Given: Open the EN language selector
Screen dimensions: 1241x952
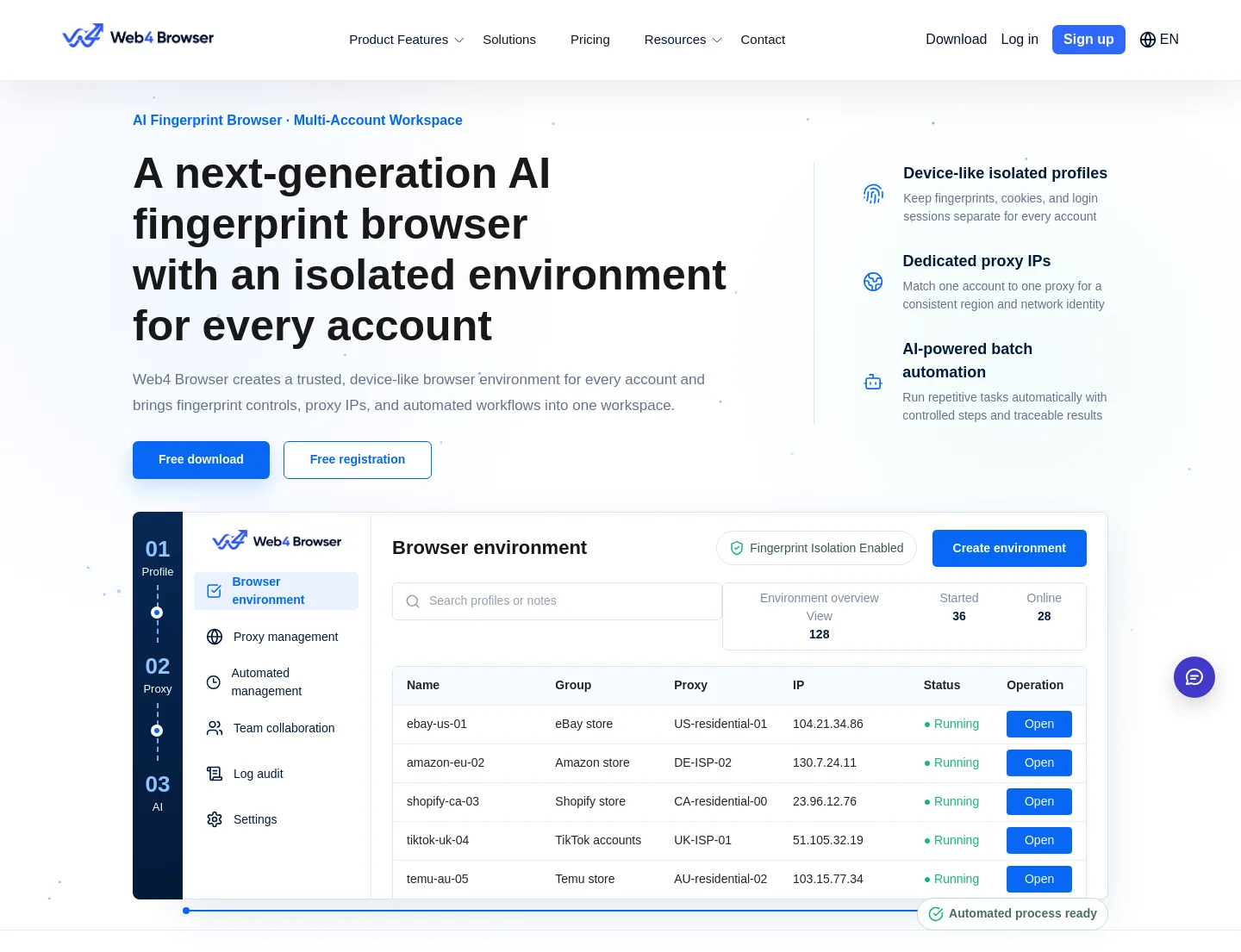Looking at the screenshot, I should [x=1159, y=40].
